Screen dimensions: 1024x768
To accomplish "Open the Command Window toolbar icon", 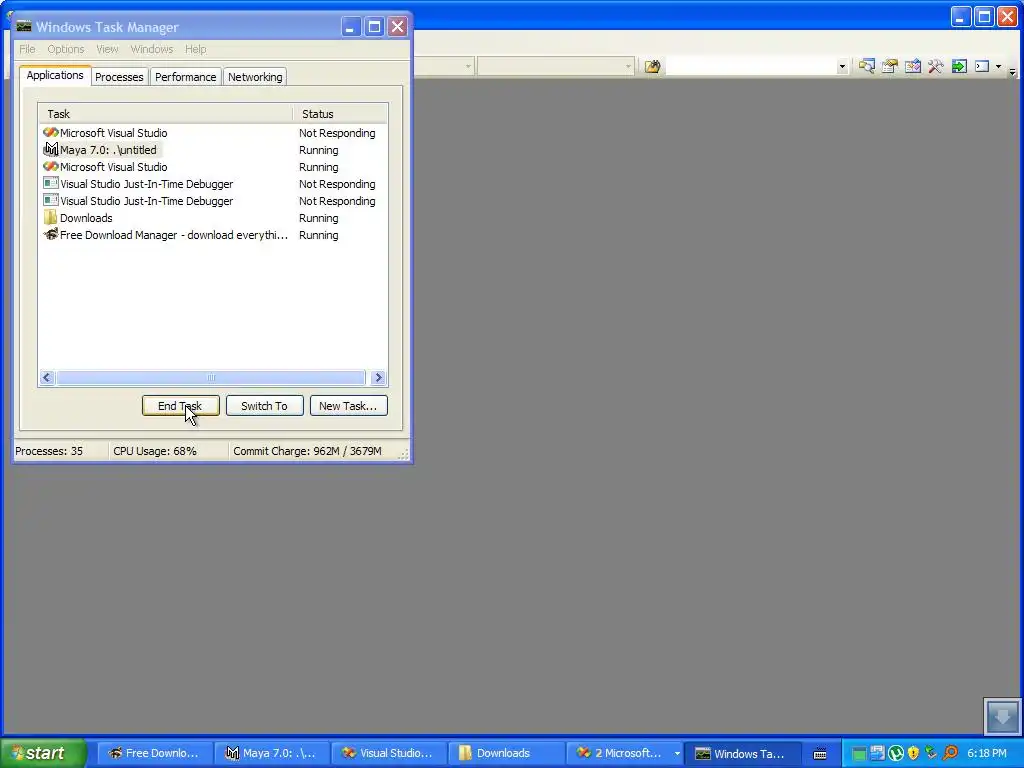I will click(x=982, y=66).
